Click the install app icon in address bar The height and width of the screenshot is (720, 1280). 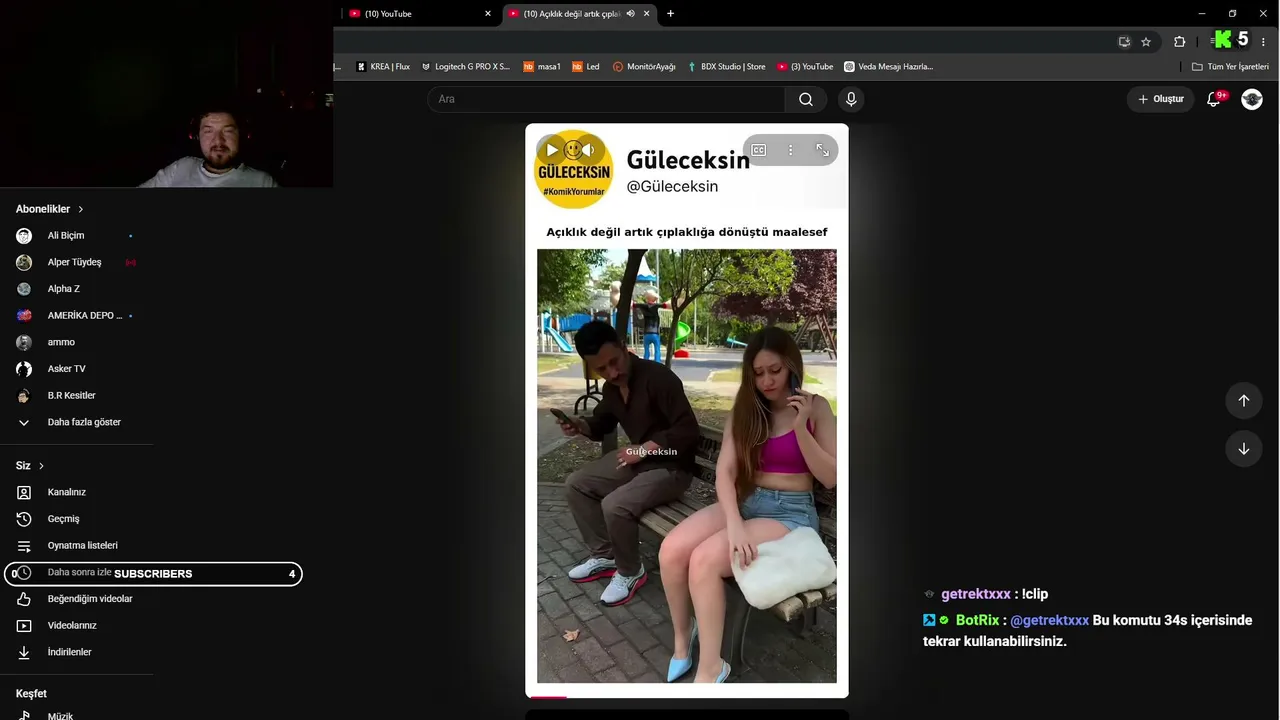[x=1124, y=42]
